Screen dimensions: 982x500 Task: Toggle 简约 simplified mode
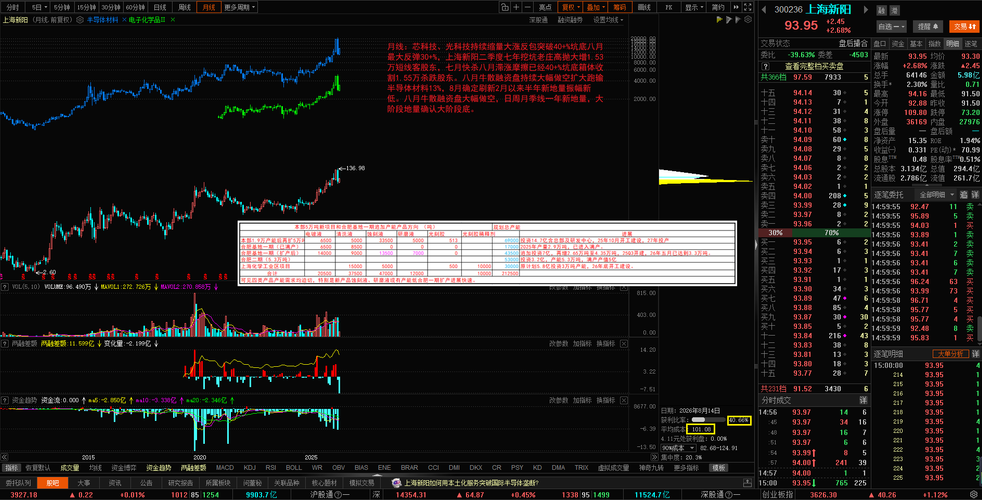pyautogui.click(x=718, y=8)
